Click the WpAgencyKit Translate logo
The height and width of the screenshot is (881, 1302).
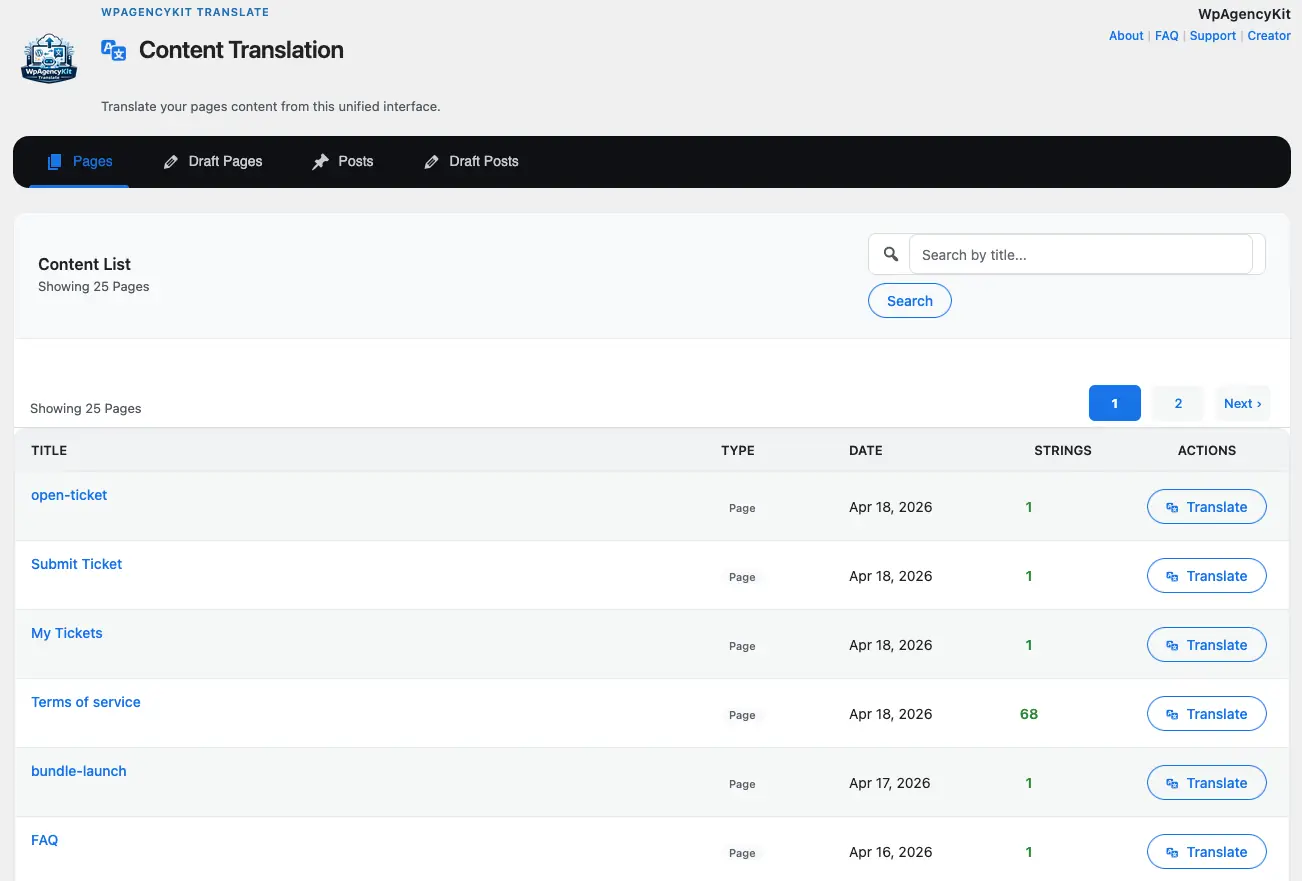(x=49, y=58)
